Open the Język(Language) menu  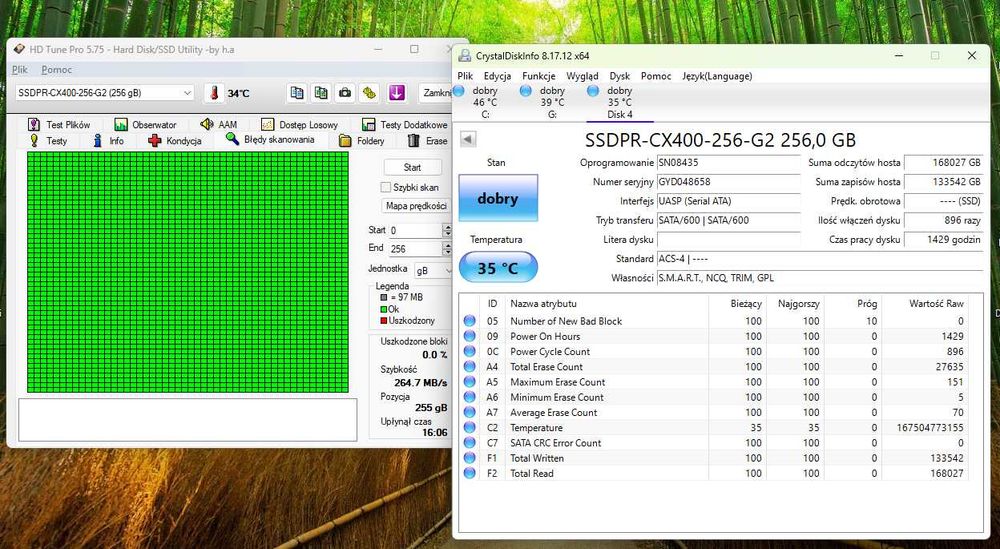[717, 76]
